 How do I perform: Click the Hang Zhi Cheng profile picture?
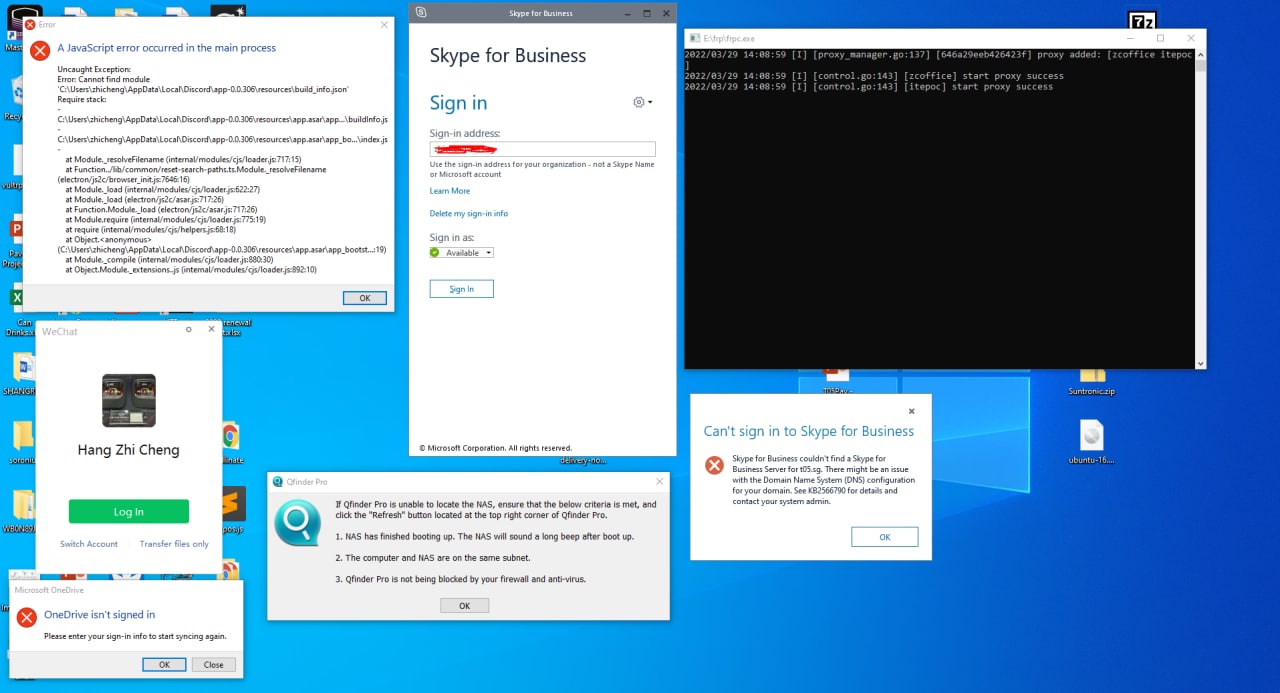click(x=129, y=400)
